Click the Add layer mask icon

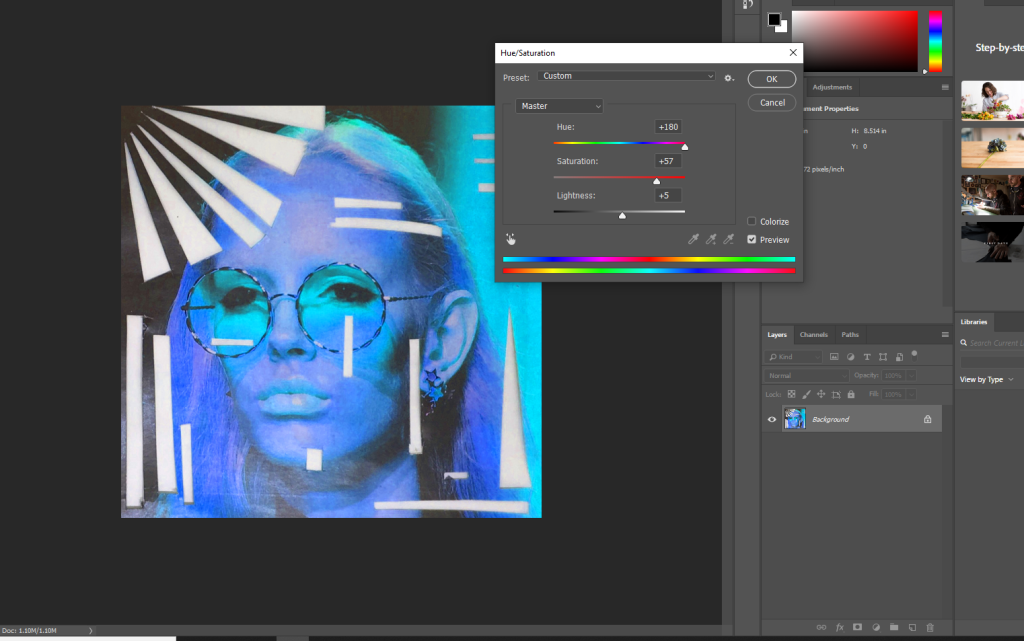857,627
